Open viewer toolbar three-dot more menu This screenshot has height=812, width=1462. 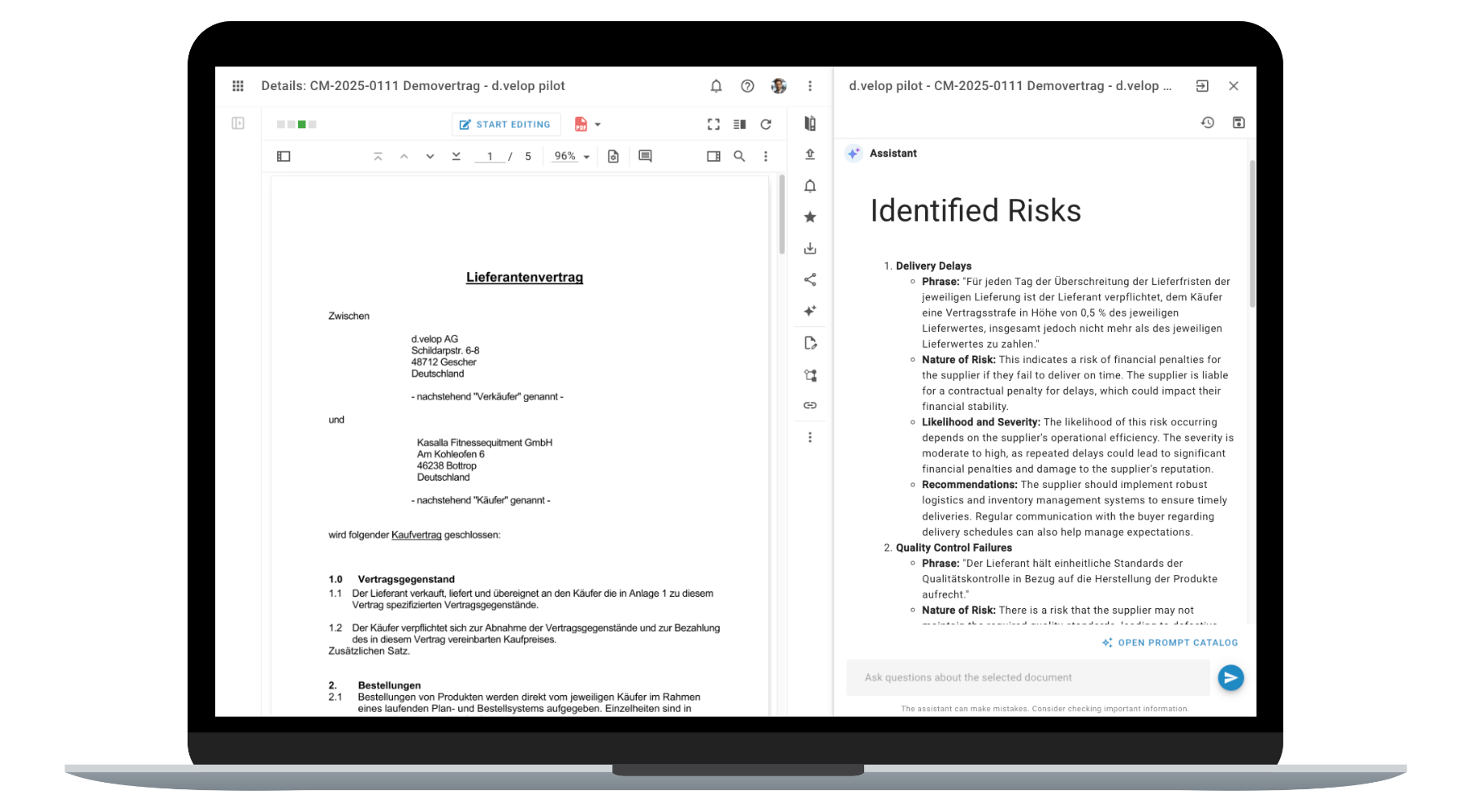pos(765,156)
